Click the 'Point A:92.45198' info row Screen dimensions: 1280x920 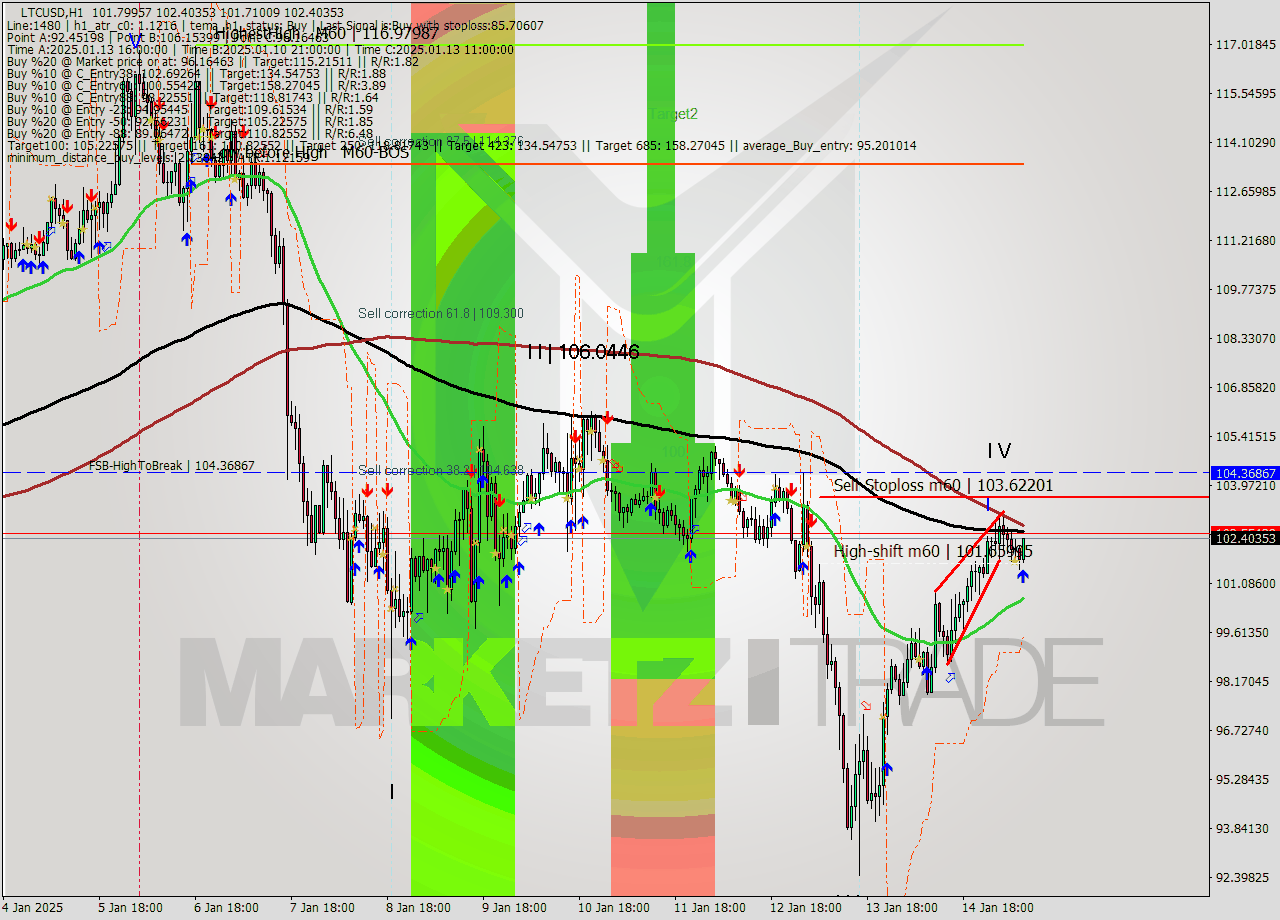170,37
